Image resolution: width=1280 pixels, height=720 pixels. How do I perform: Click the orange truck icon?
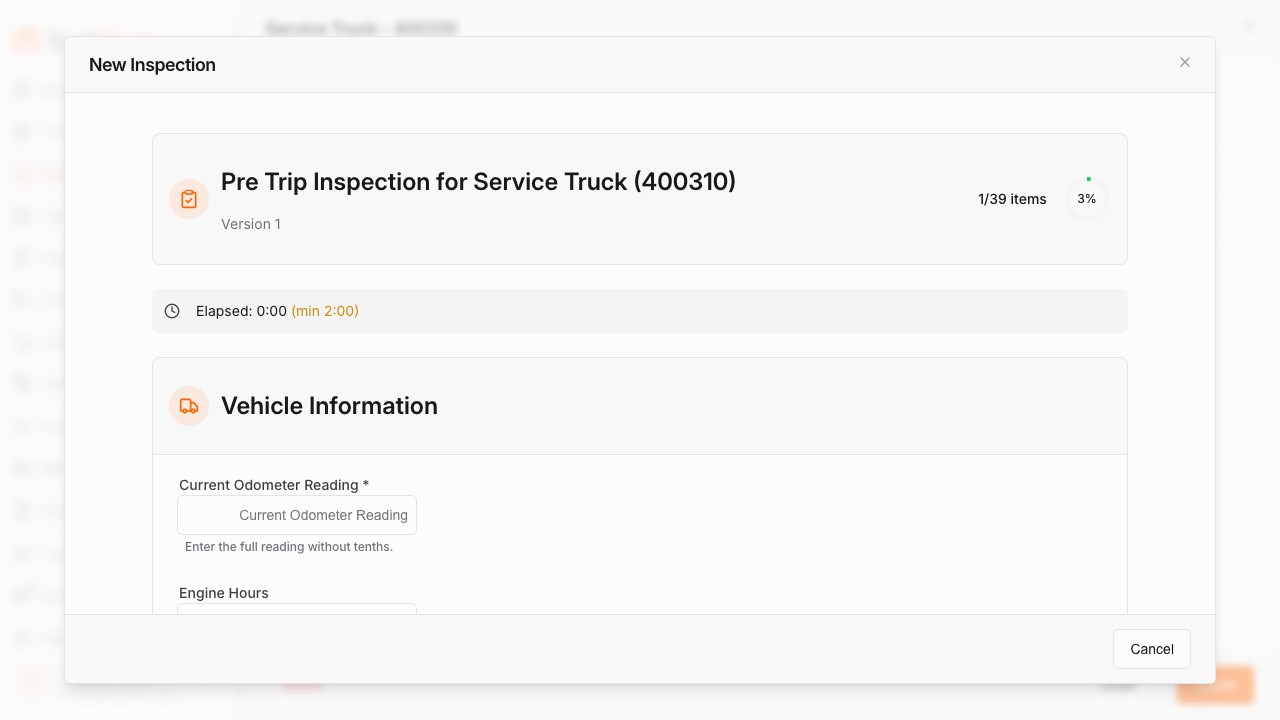pyautogui.click(x=189, y=406)
